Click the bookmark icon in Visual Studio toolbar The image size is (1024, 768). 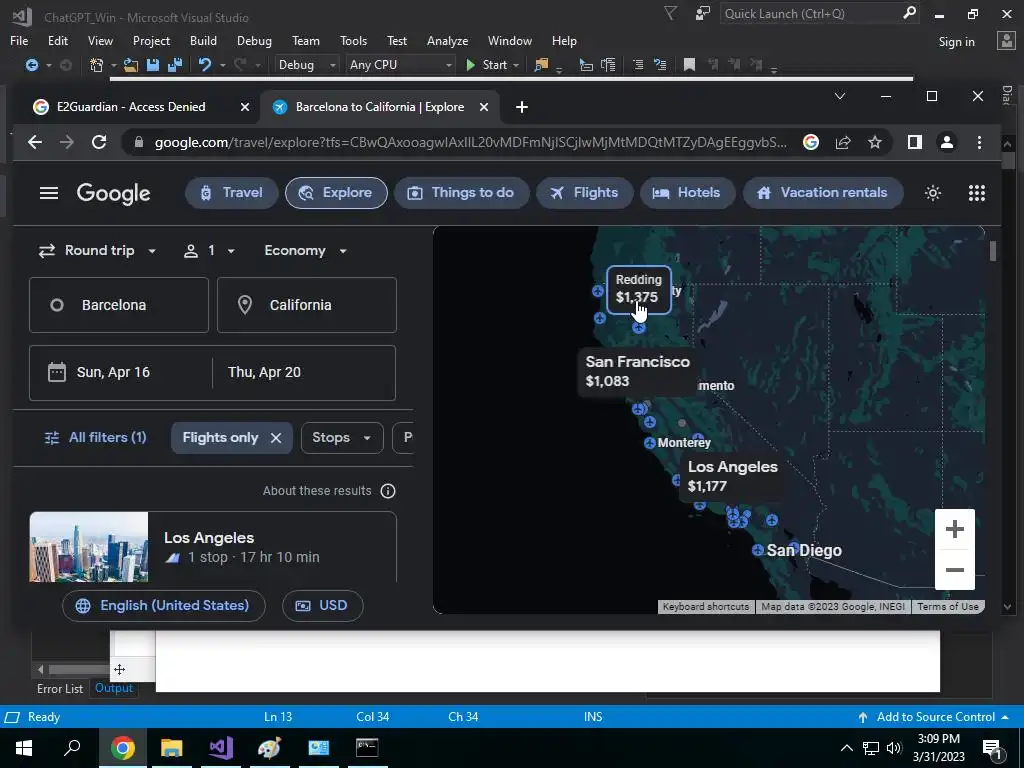(689, 65)
